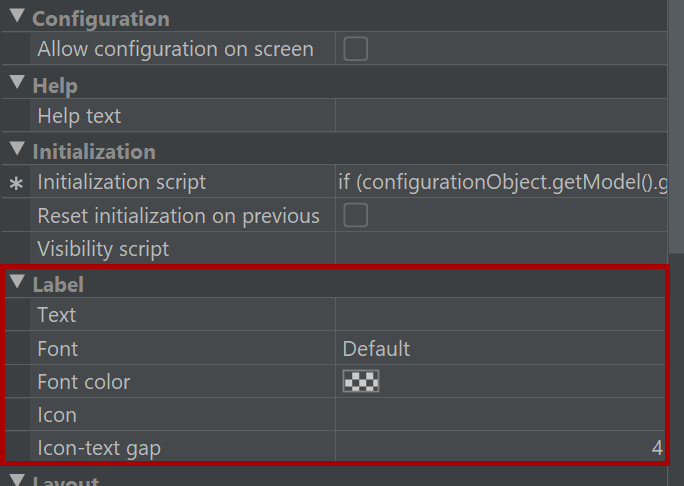Click the Icon value field
This screenshot has height=486, width=684.
pos(500,414)
